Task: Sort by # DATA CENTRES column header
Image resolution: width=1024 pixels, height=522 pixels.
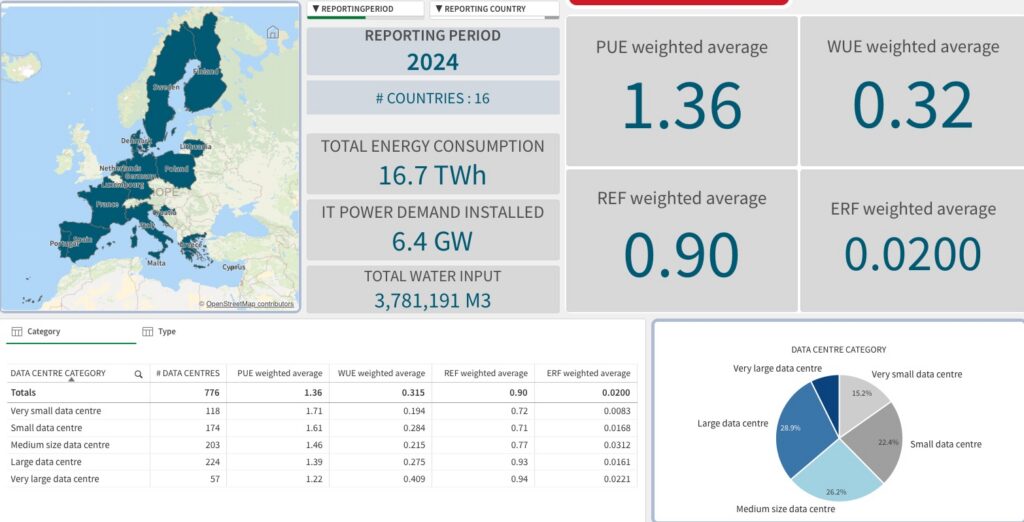Action: click(187, 374)
